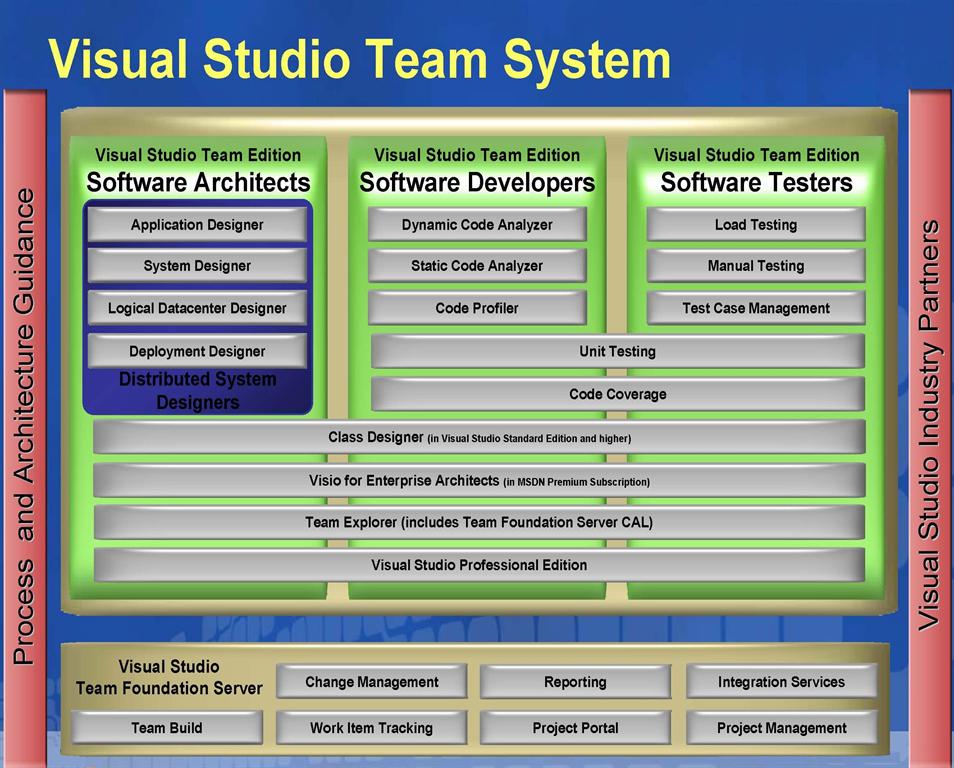The image size is (954, 768).
Task: Click the Project Management box
Action: tap(781, 727)
